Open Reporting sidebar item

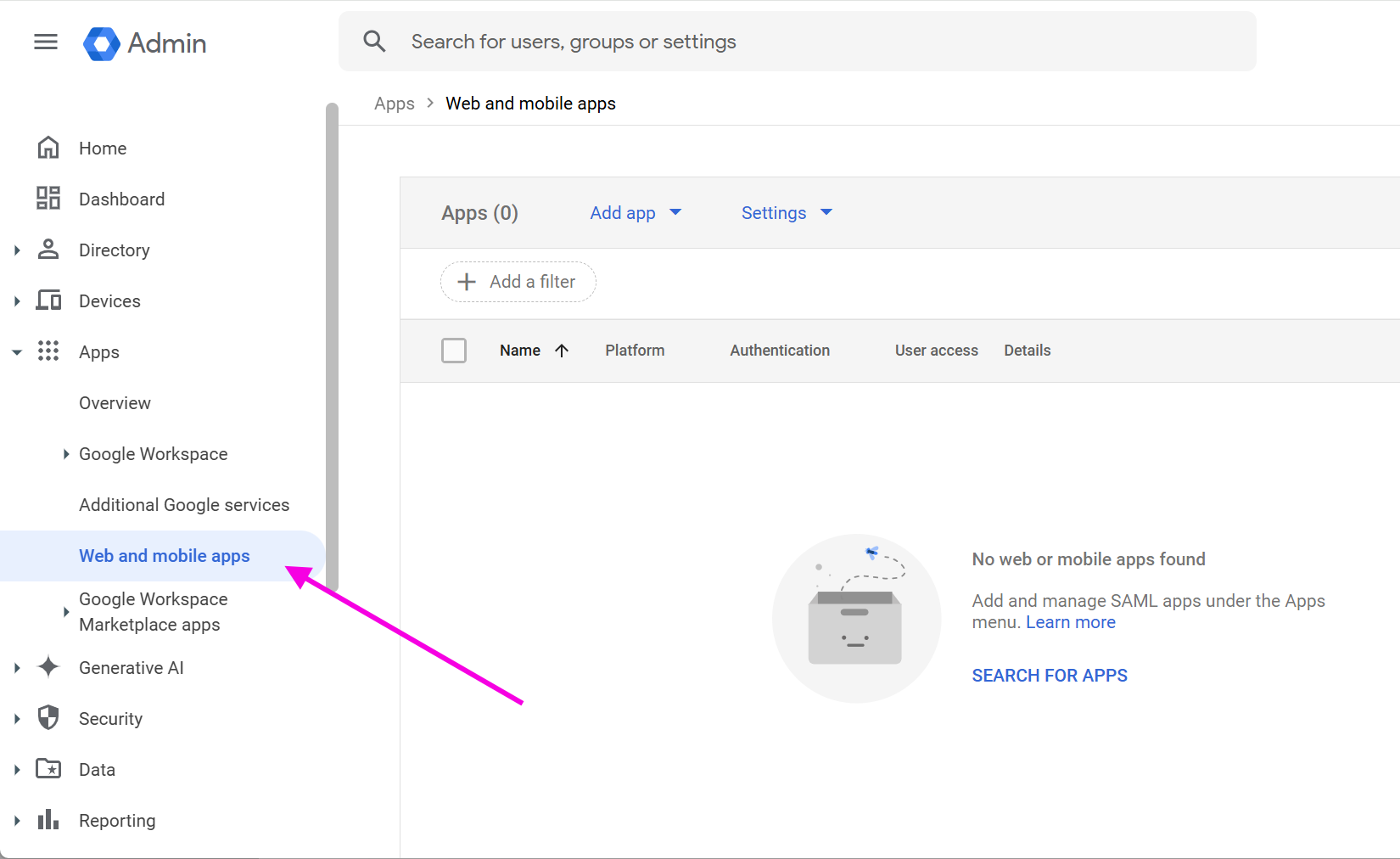click(x=117, y=821)
